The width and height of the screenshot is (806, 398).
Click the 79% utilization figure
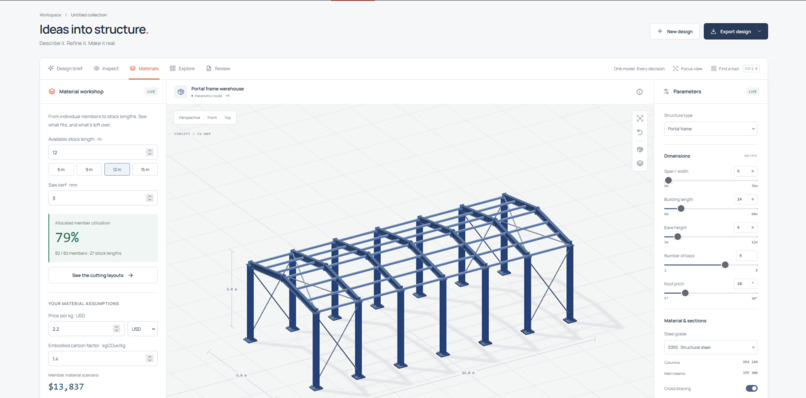67,238
